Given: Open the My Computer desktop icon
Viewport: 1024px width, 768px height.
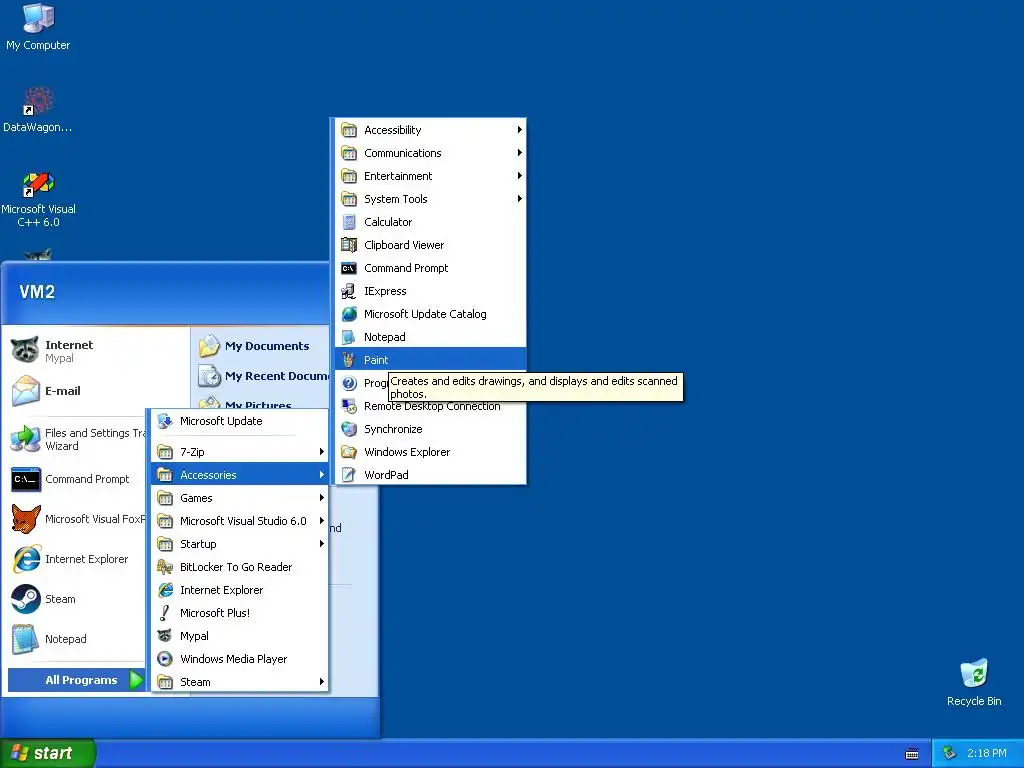Looking at the screenshot, I should pyautogui.click(x=38, y=27).
